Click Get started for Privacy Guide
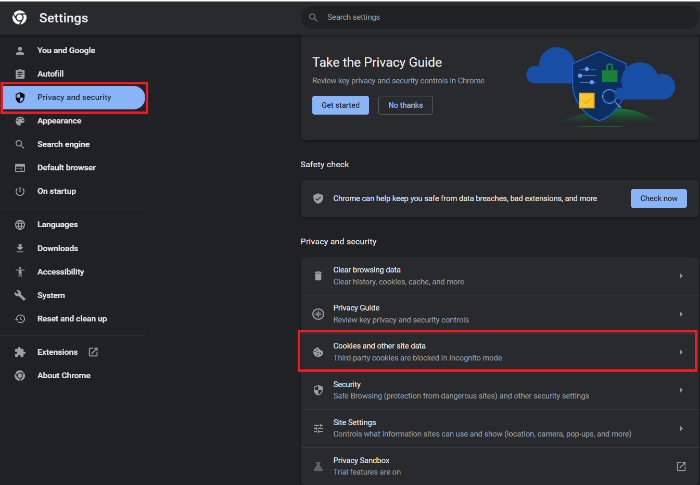Viewport: 700px width, 485px height. point(340,105)
